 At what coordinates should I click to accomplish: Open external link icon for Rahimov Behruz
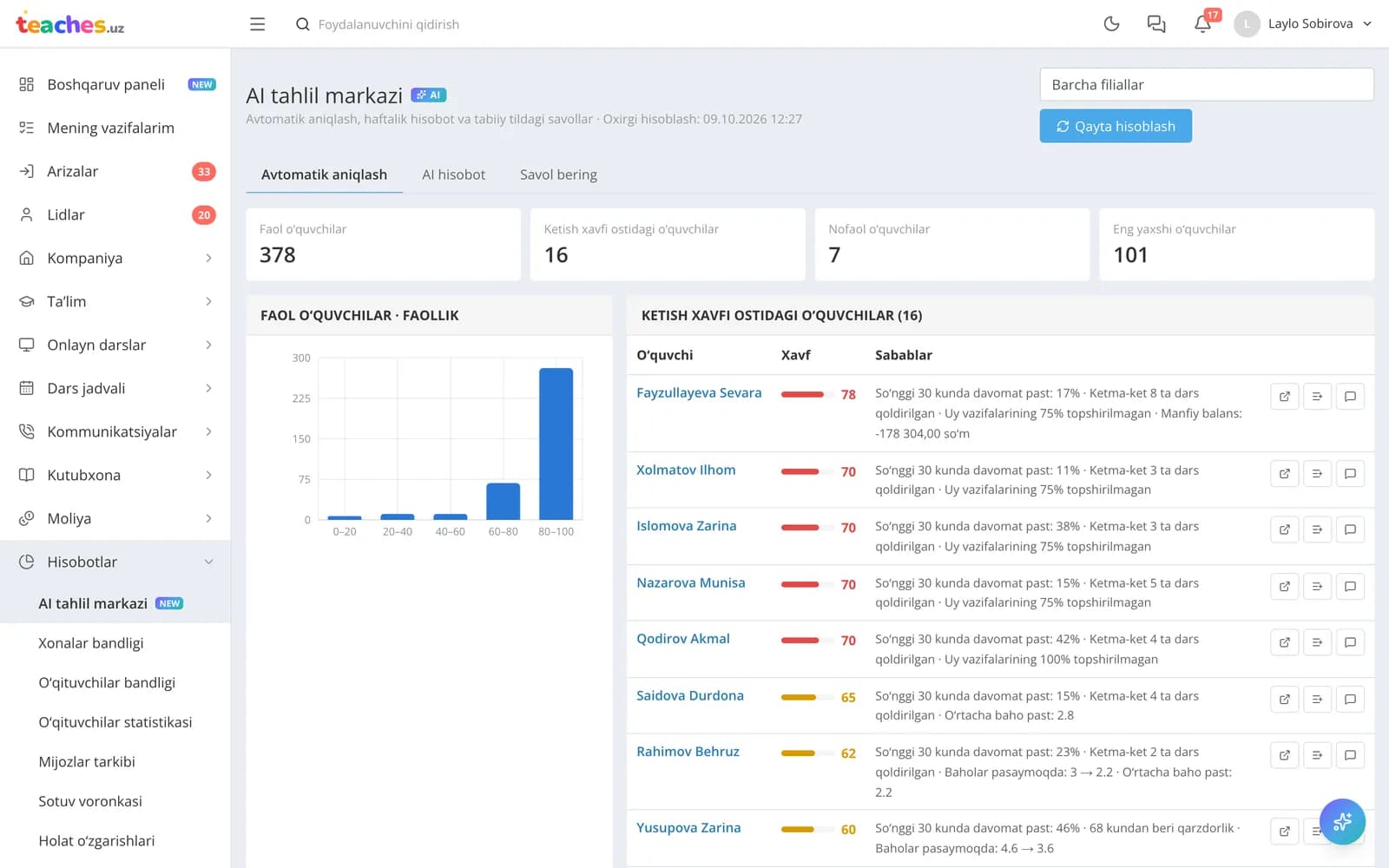tap(1285, 755)
